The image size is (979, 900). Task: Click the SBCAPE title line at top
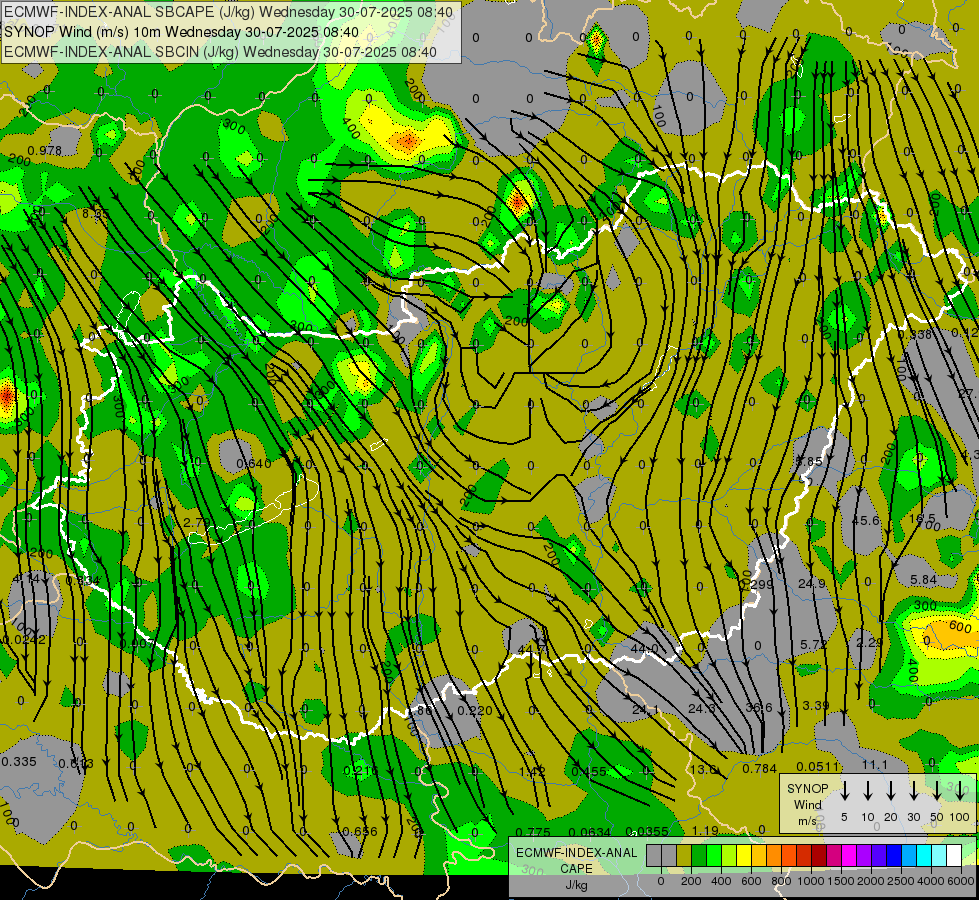(x=229, y=12)
